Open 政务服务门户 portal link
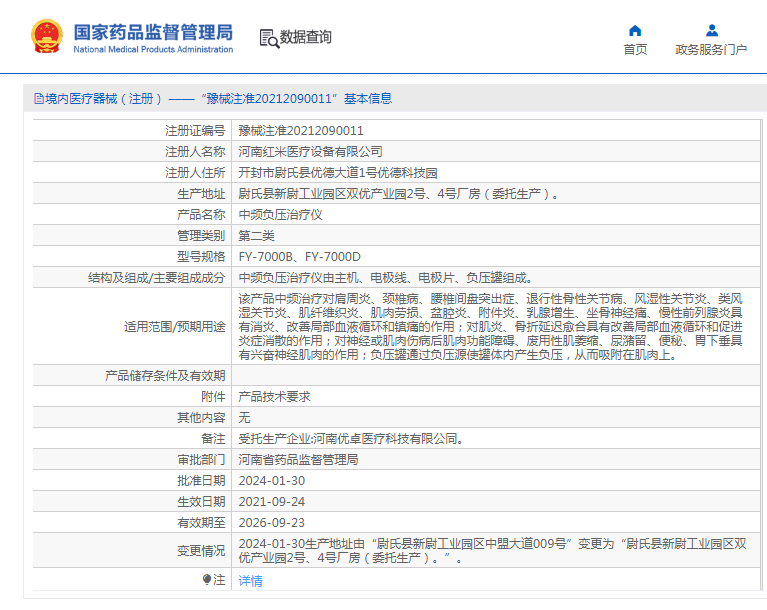 pos(711,49)
